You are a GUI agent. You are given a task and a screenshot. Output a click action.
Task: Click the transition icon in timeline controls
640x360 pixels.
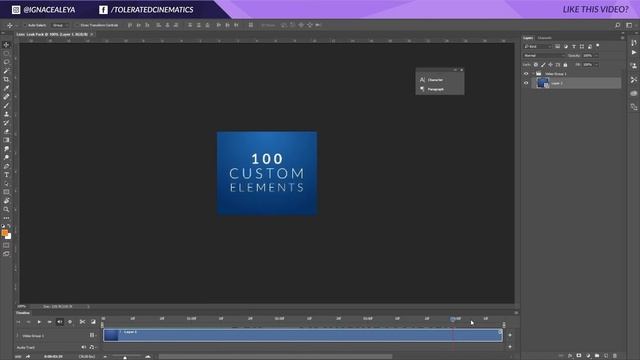pyautogui.click(x=93, y=322)
